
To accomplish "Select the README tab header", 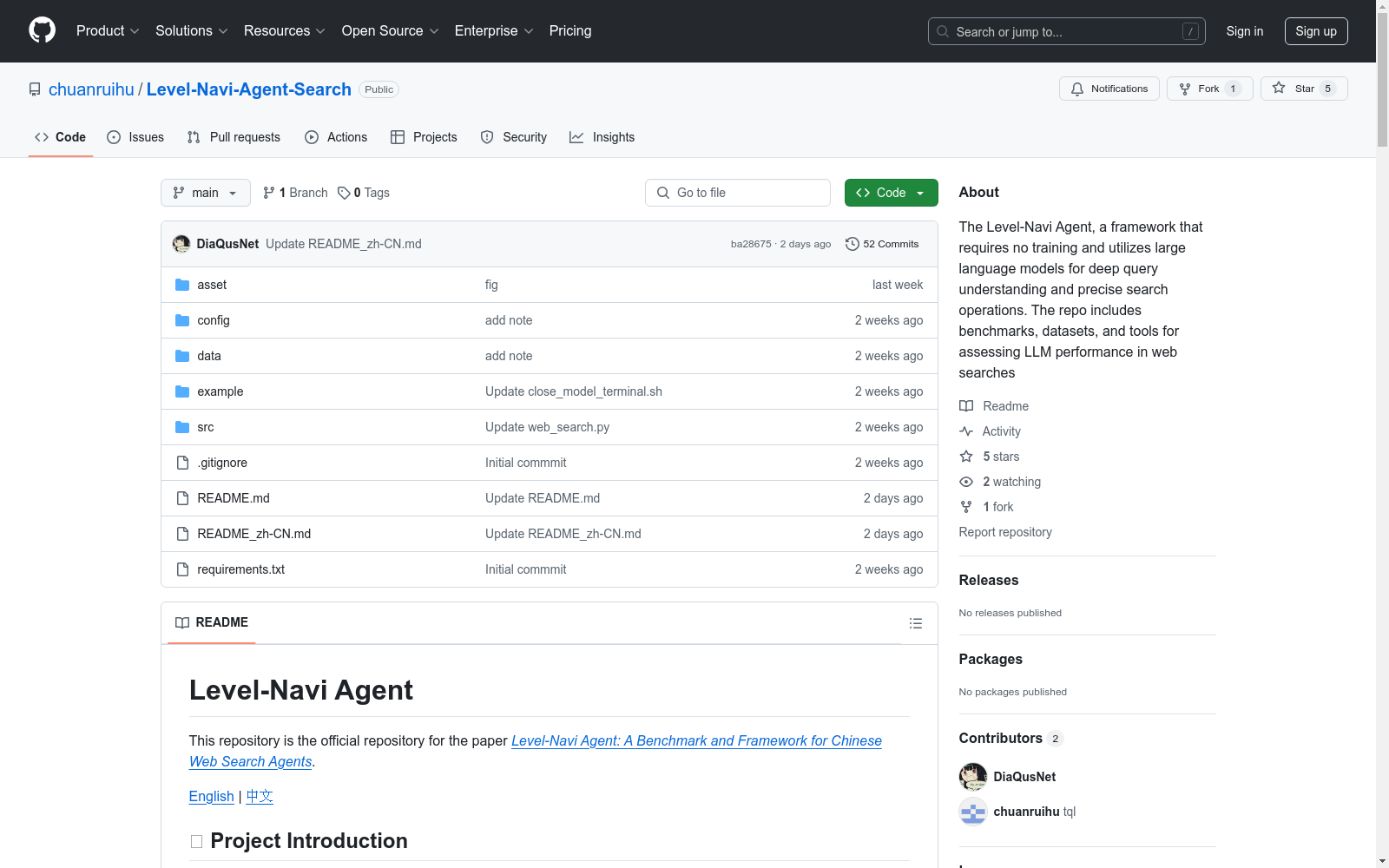I will pyautogui.click(x=212, y=622).
